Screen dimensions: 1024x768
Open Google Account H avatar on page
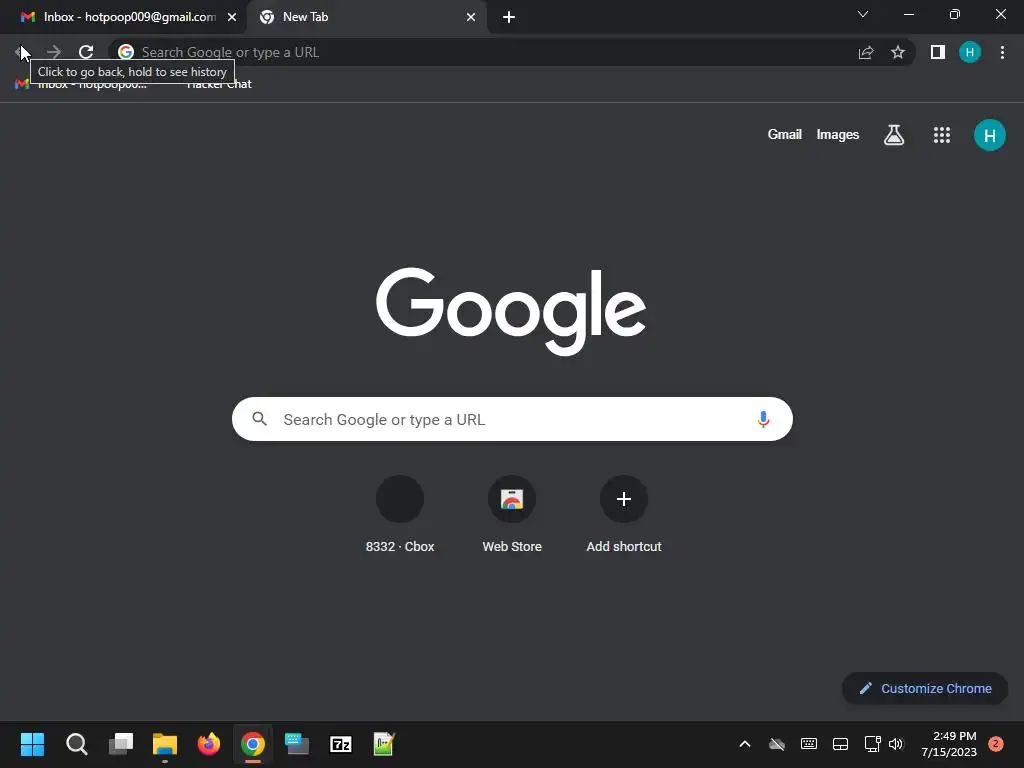point(990,135)
